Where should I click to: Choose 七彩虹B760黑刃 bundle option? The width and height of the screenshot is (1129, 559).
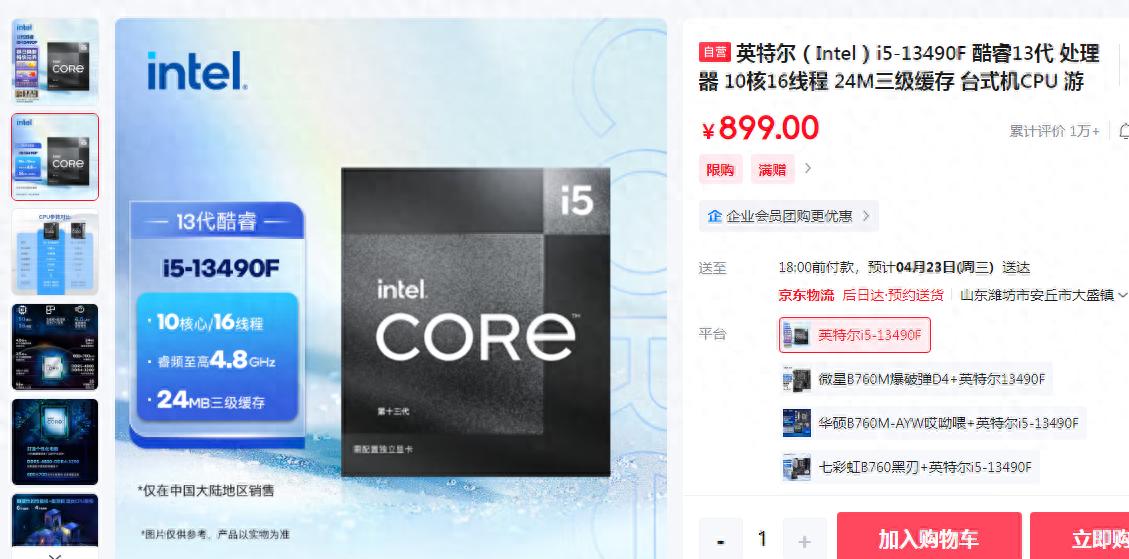point(909,467)
